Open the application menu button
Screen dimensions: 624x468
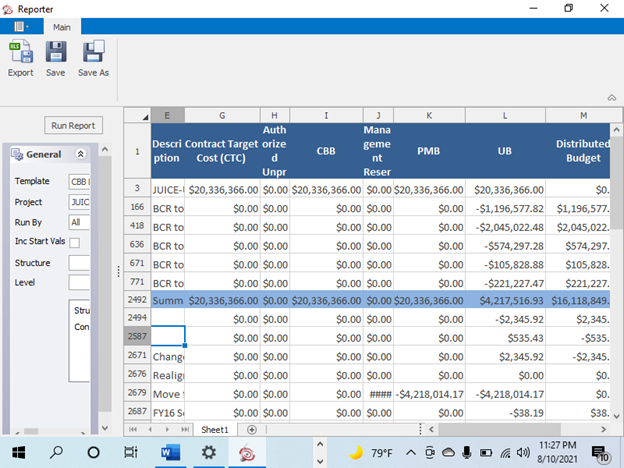coord(21,27)
